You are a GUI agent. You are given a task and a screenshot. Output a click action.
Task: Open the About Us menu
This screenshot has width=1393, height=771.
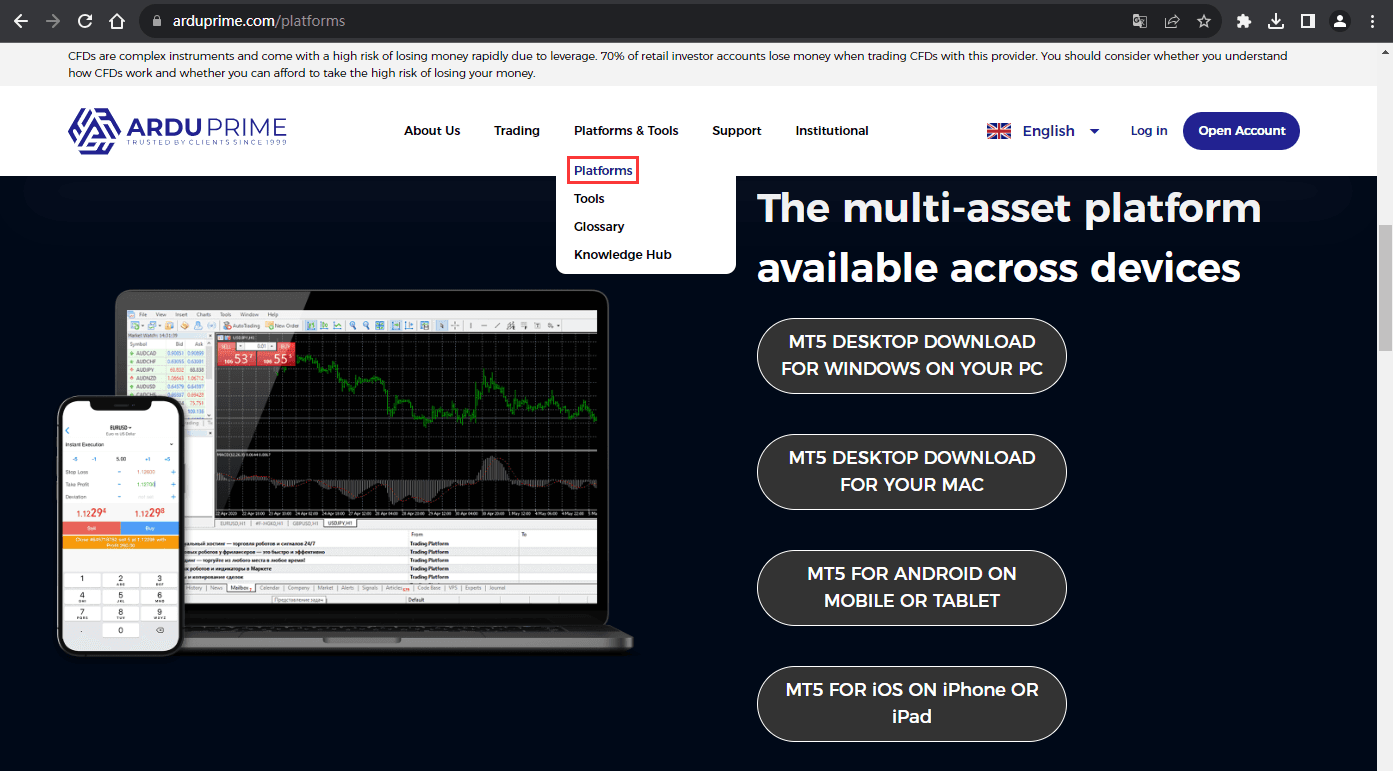(432, 131)
